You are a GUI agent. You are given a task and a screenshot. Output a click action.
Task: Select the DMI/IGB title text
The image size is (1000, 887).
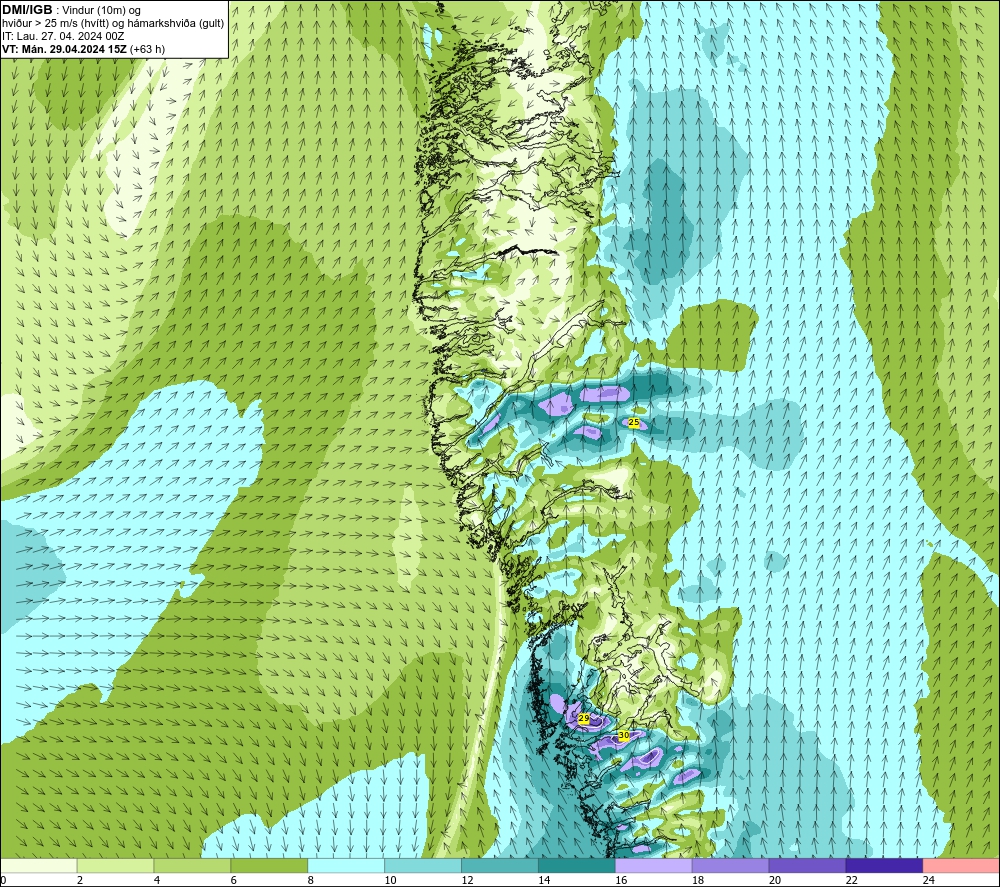[x=27, y=10]
